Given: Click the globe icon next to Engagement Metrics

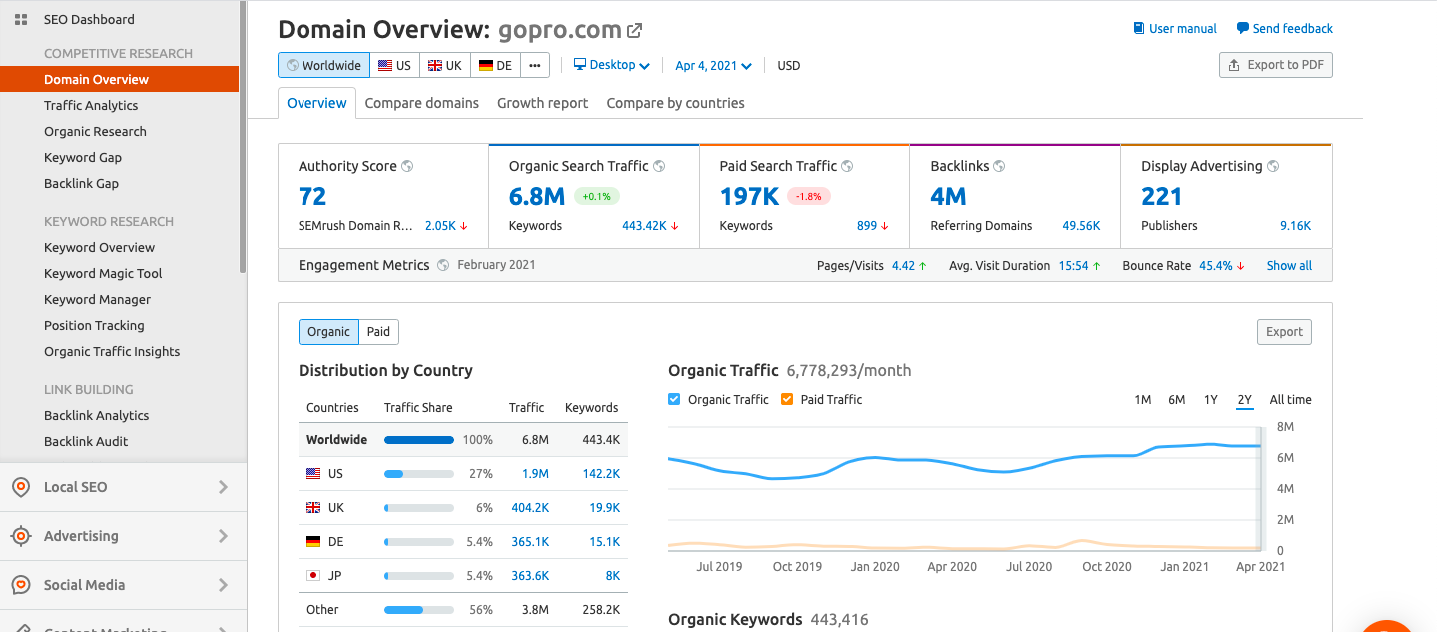Looking at the screenshot, I should coord(443,265).
